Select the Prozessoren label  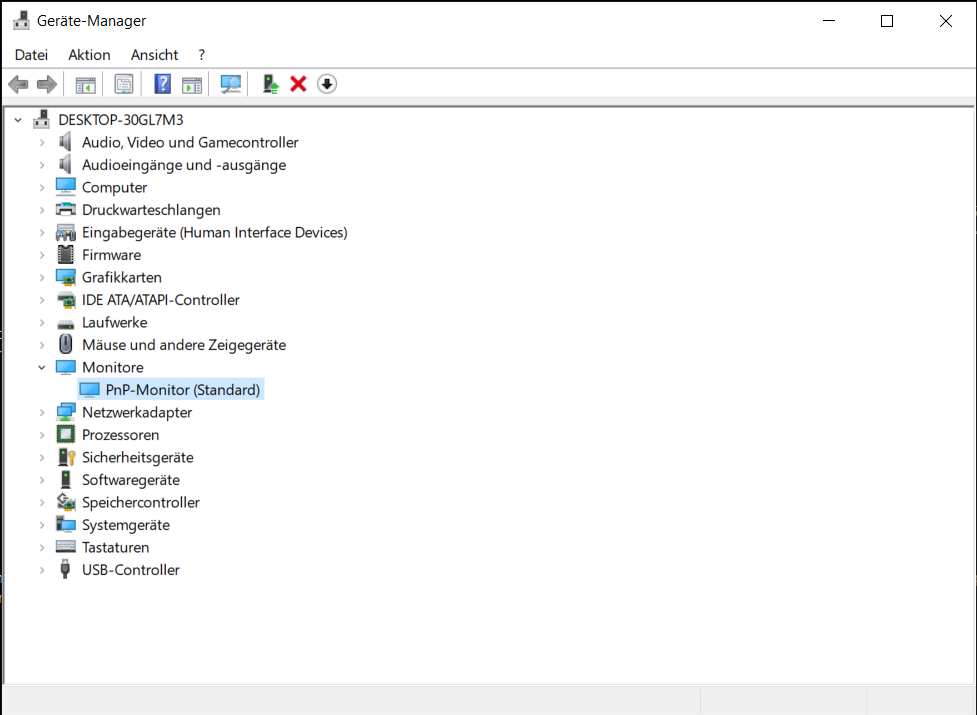[x=121, y=435]
